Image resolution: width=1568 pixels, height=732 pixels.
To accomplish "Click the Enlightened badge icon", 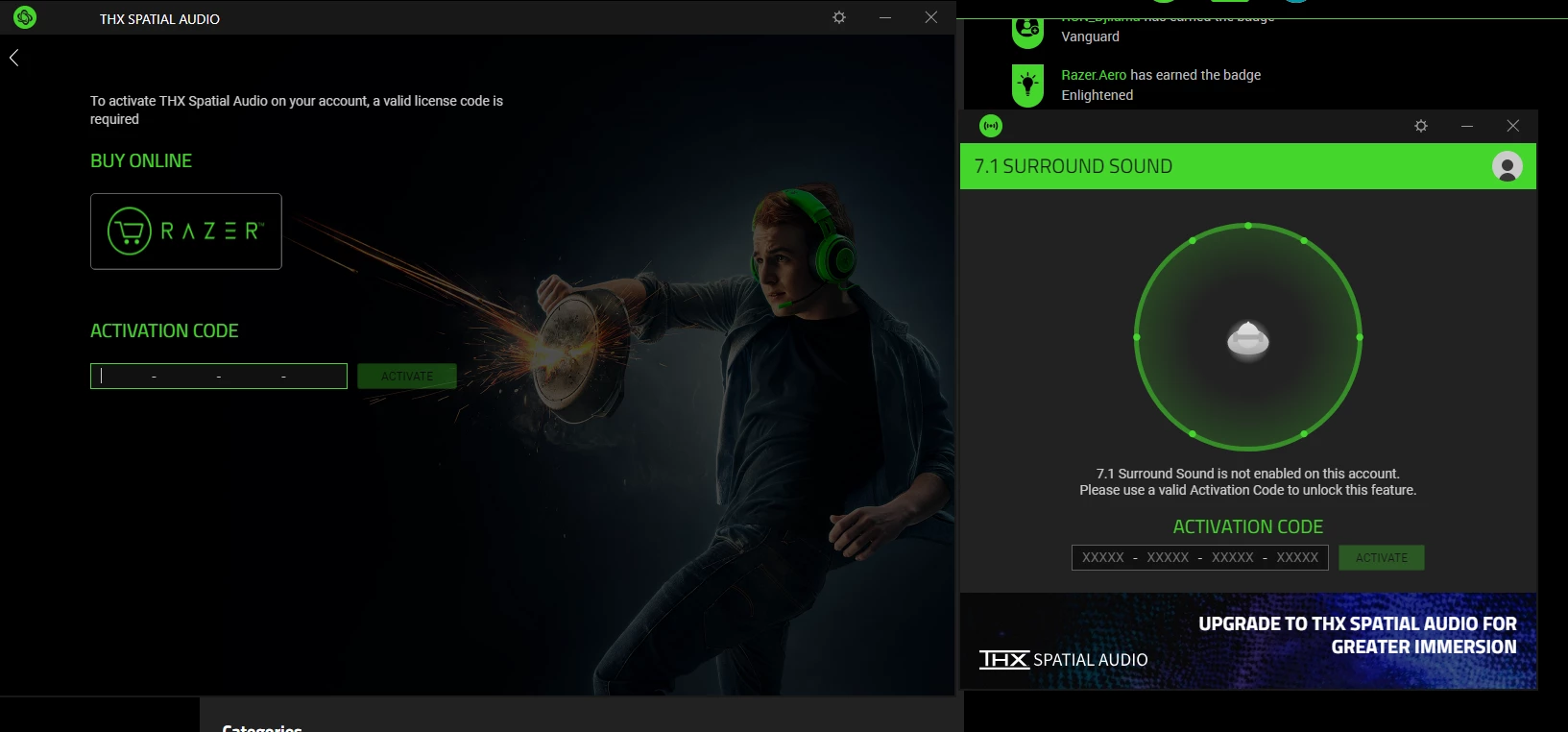I will tap(1027, 85).
